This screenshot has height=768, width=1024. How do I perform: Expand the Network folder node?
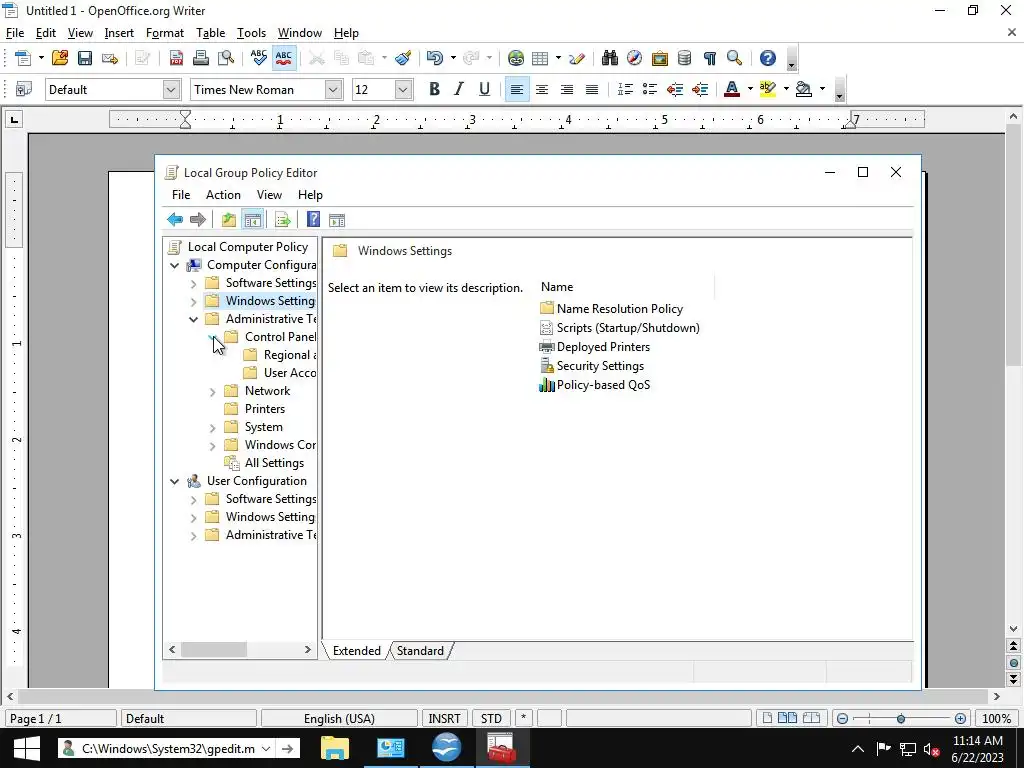[212, 392]
